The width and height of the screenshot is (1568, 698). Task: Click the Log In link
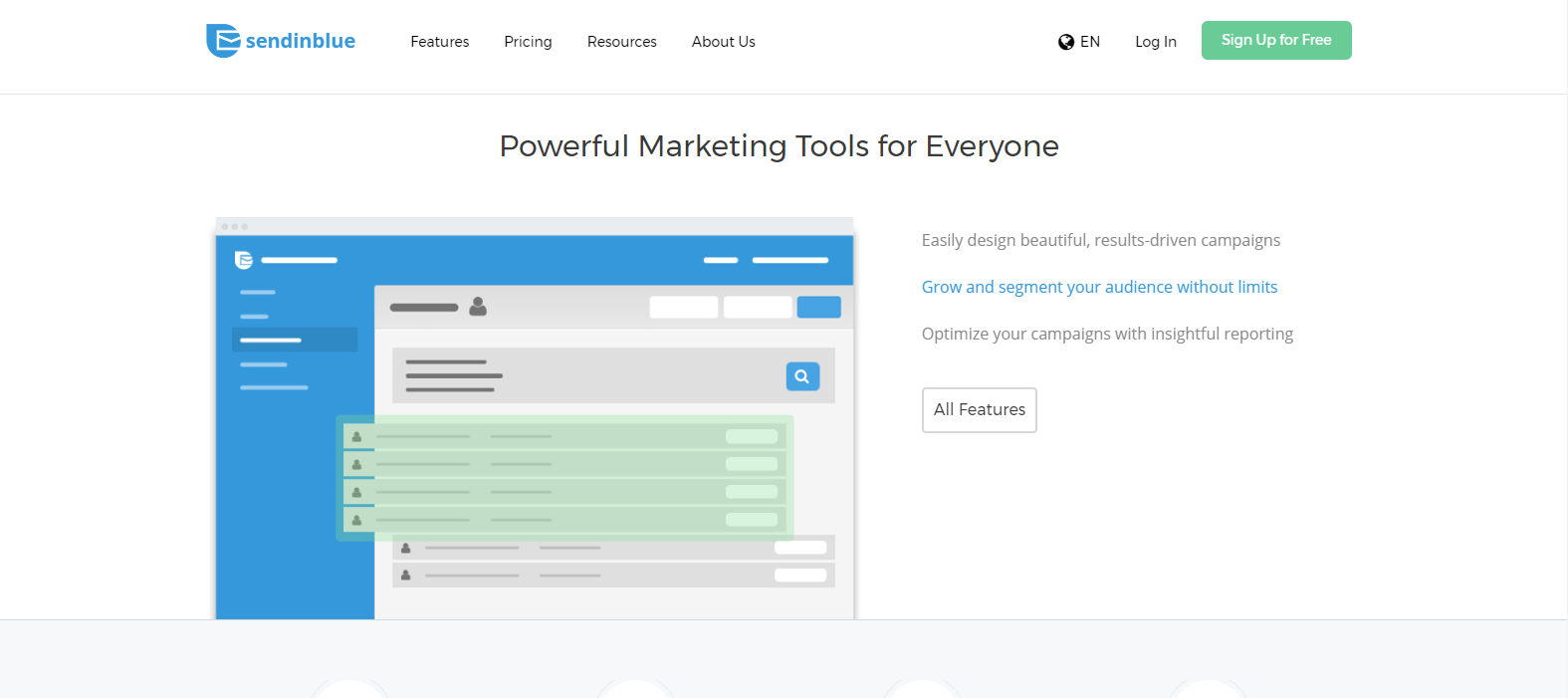(x=1156, y=42)
